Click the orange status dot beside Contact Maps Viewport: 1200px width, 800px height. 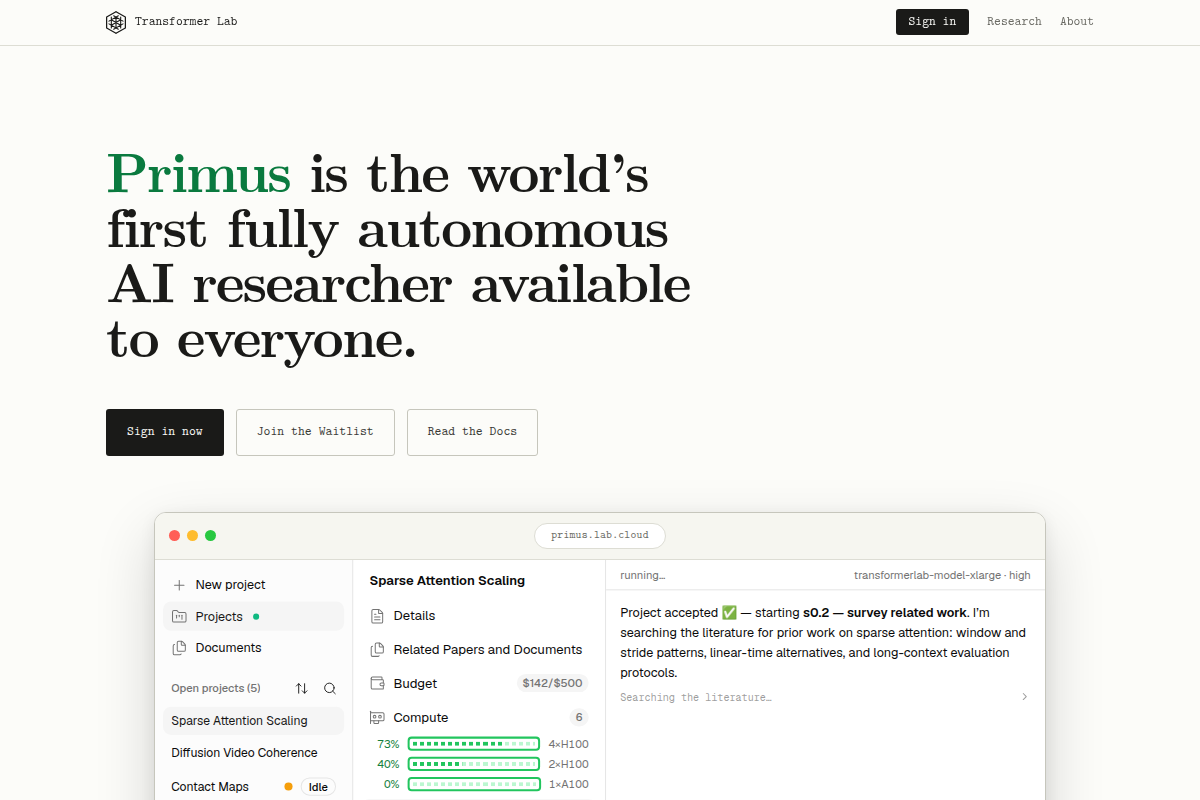pyautogui.click(x=288, y=787)
